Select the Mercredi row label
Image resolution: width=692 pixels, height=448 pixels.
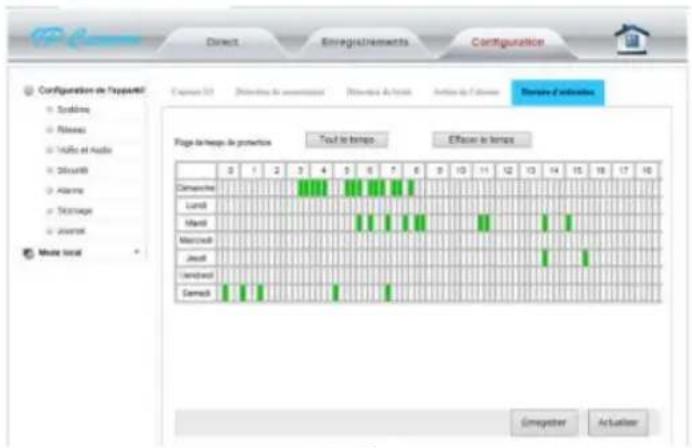click(196, 241)
